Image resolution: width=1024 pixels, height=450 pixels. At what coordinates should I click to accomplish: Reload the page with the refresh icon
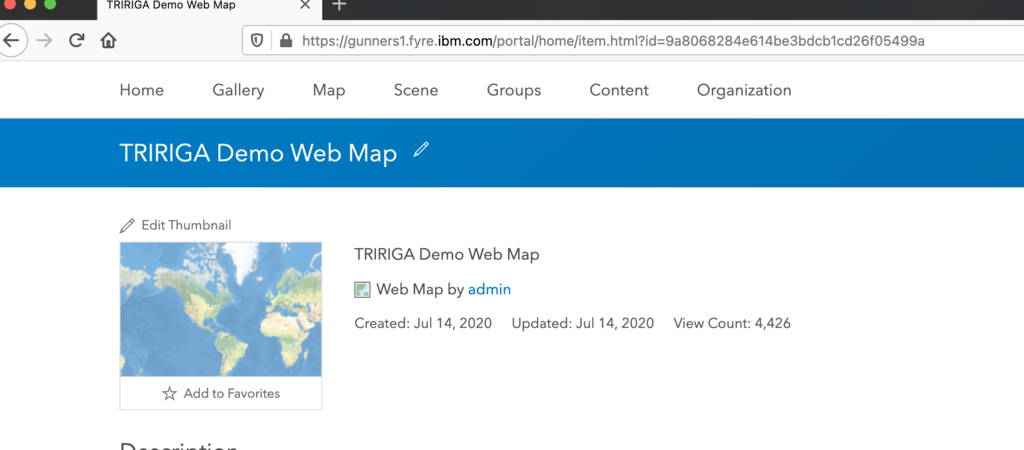(x=76, y=40)
